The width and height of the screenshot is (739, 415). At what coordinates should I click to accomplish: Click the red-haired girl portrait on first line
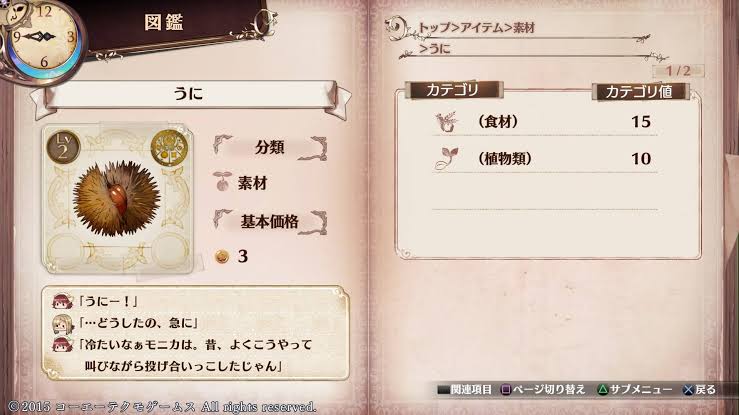point(63,301)
